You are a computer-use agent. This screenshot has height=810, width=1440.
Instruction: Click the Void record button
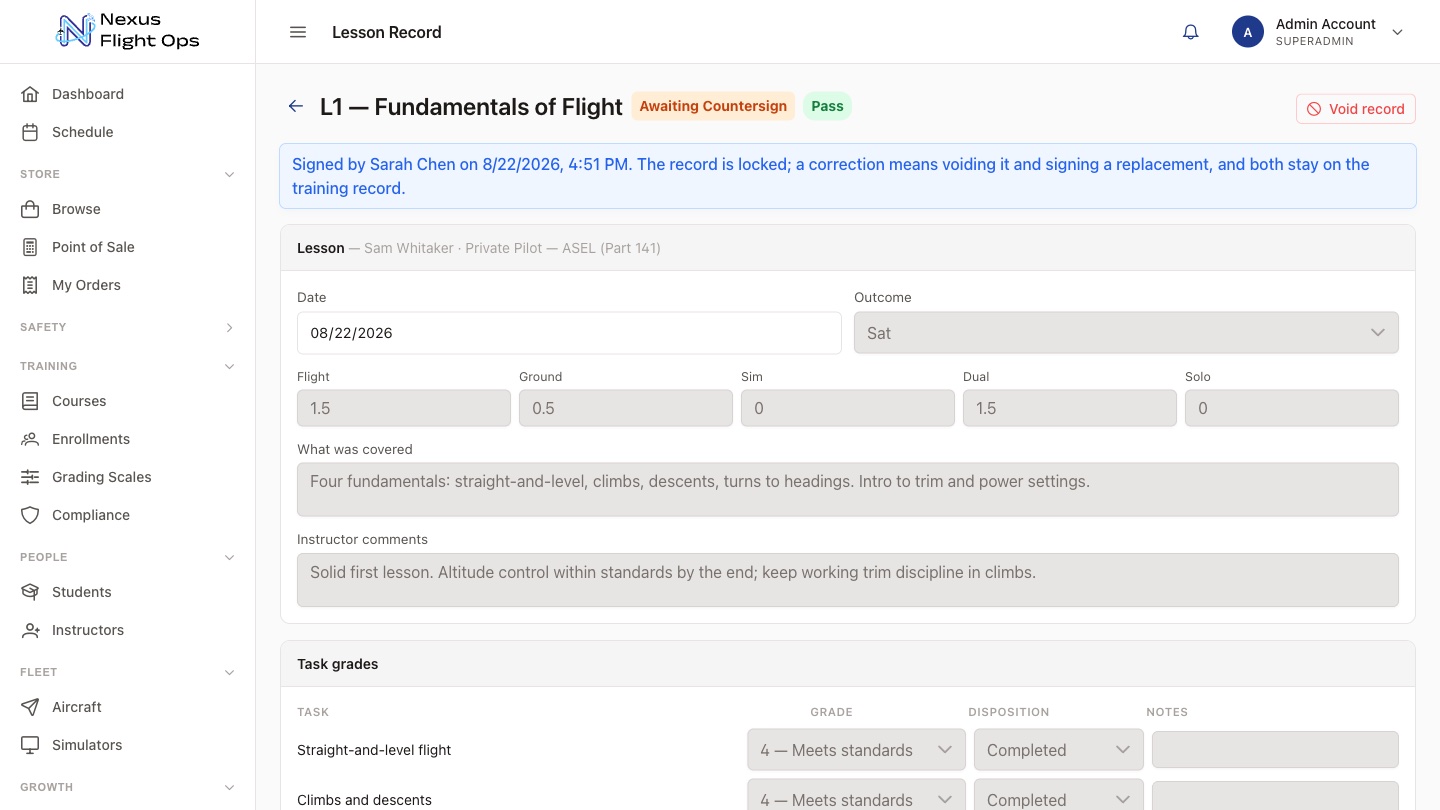coord(1356,109)
